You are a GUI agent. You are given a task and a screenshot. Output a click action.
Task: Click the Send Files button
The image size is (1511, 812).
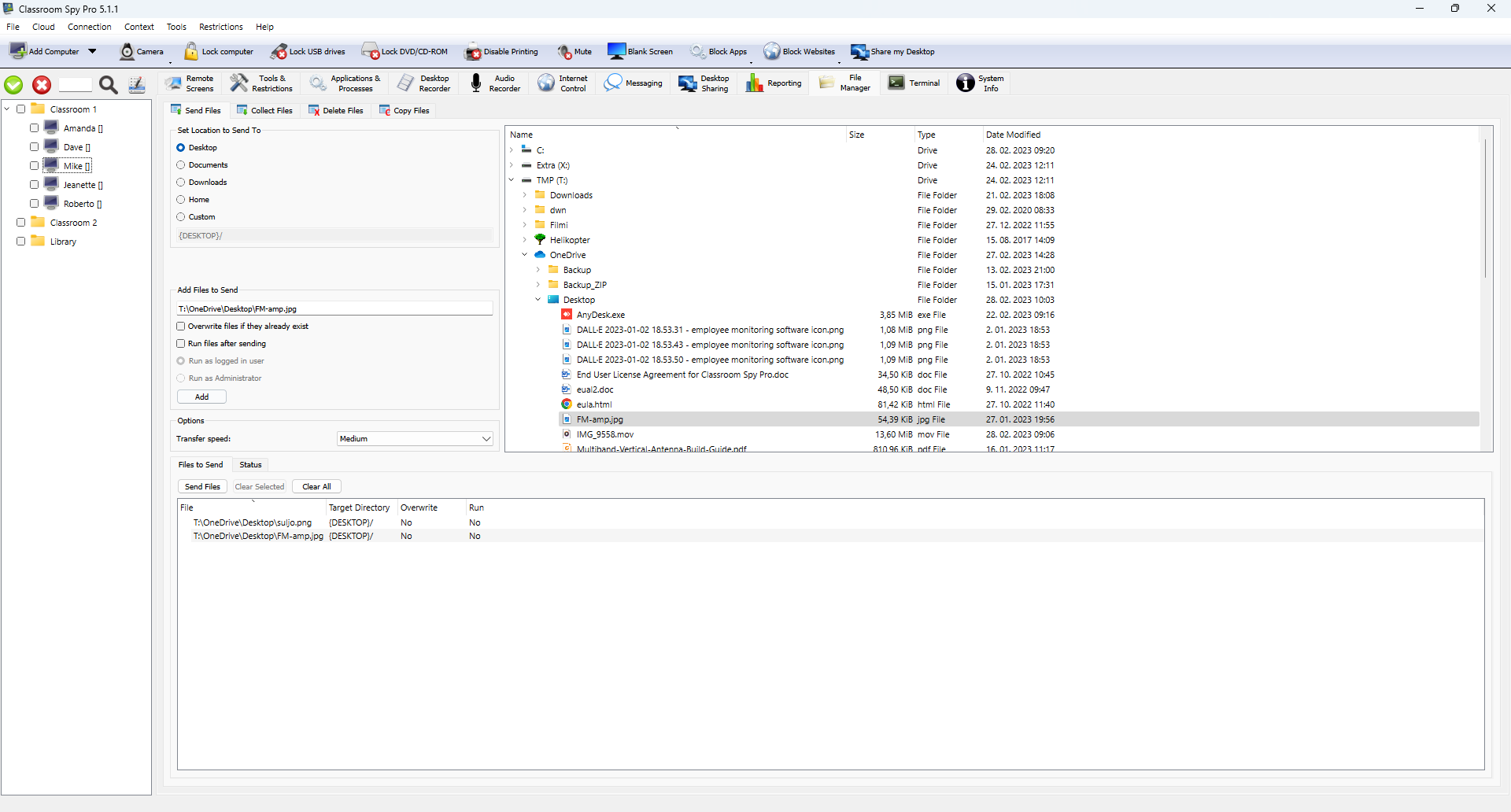click(201, 486)
